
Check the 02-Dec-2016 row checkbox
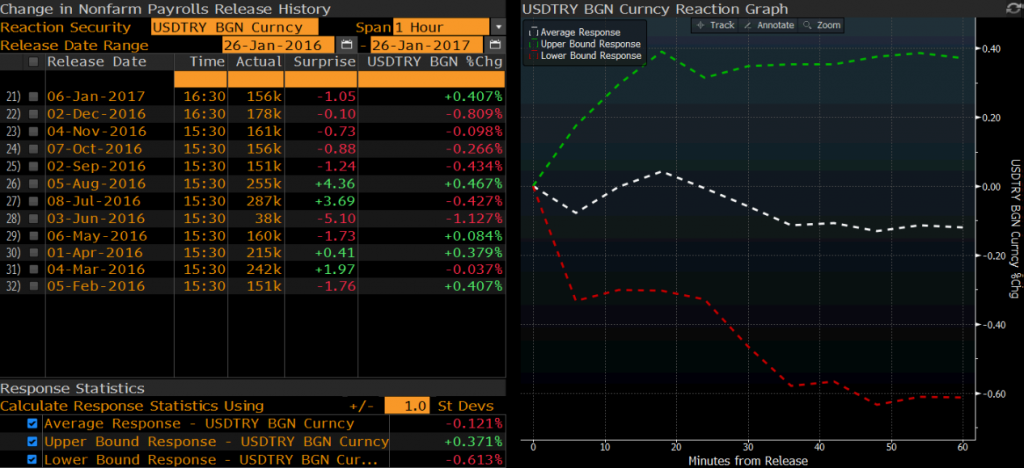(33, 114)
